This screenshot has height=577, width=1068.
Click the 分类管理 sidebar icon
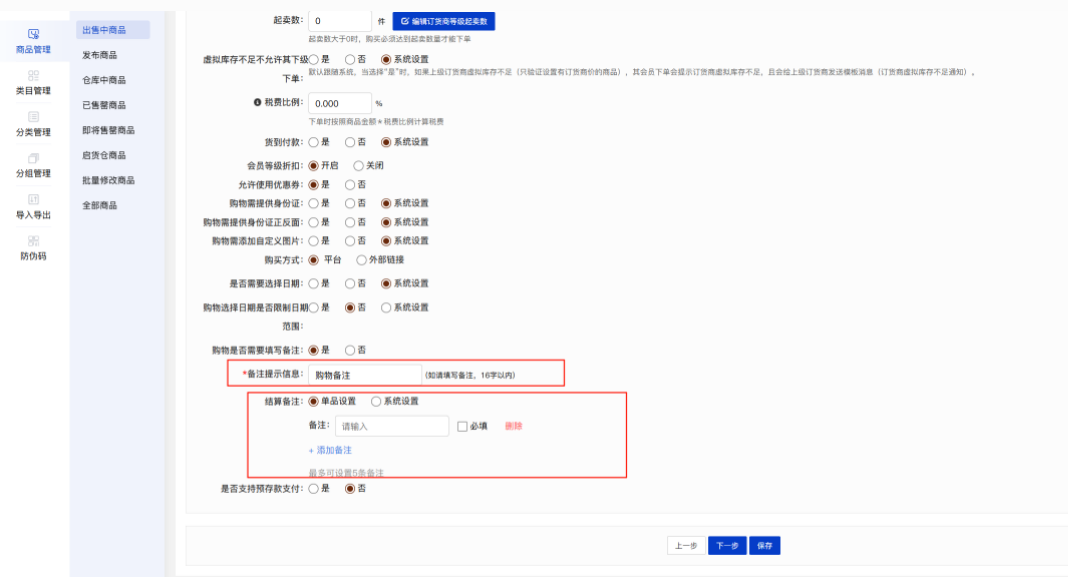[x=33, y=117]
